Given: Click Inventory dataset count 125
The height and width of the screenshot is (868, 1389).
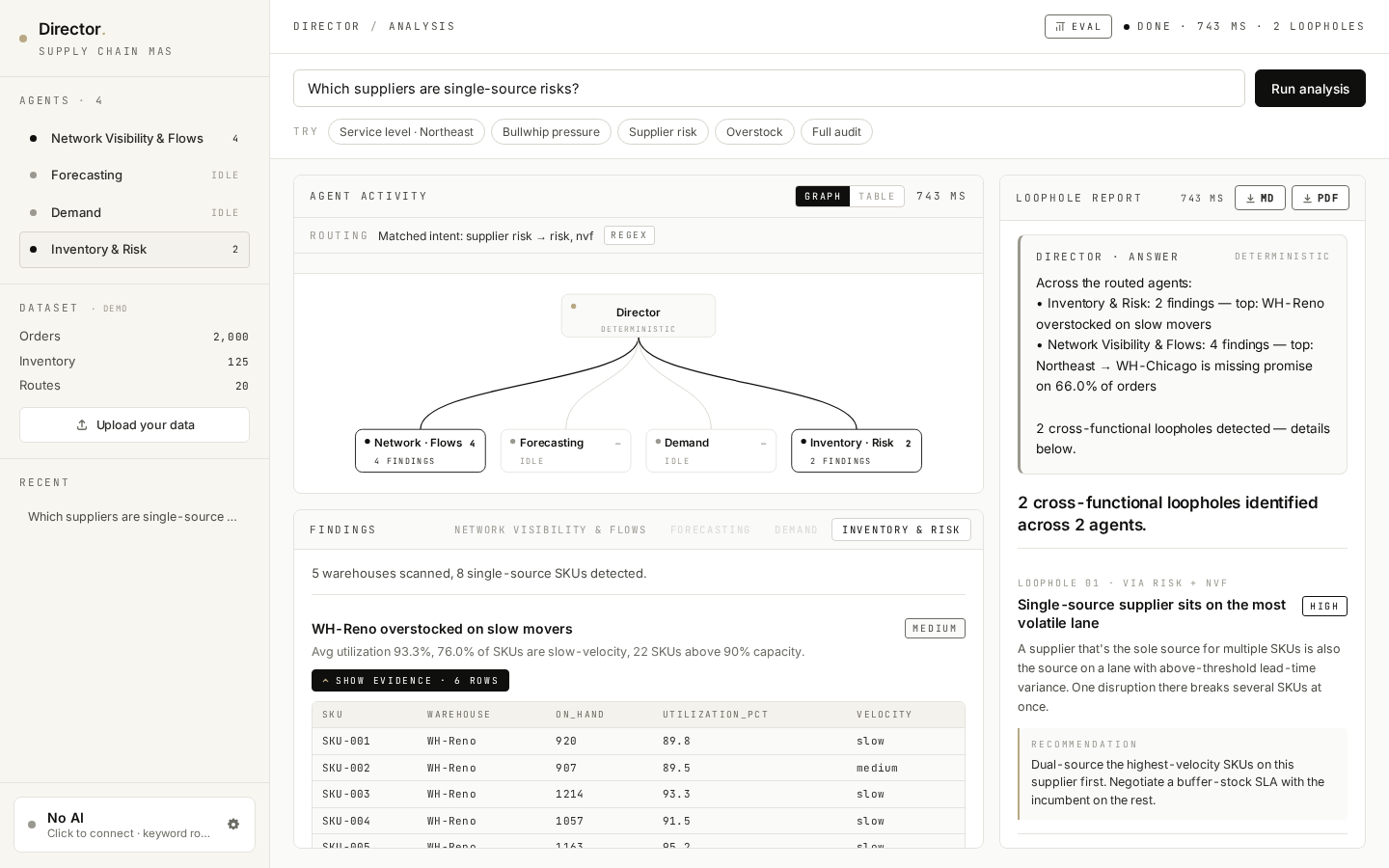Looking at the screenshot, I should tap(238, 363).
